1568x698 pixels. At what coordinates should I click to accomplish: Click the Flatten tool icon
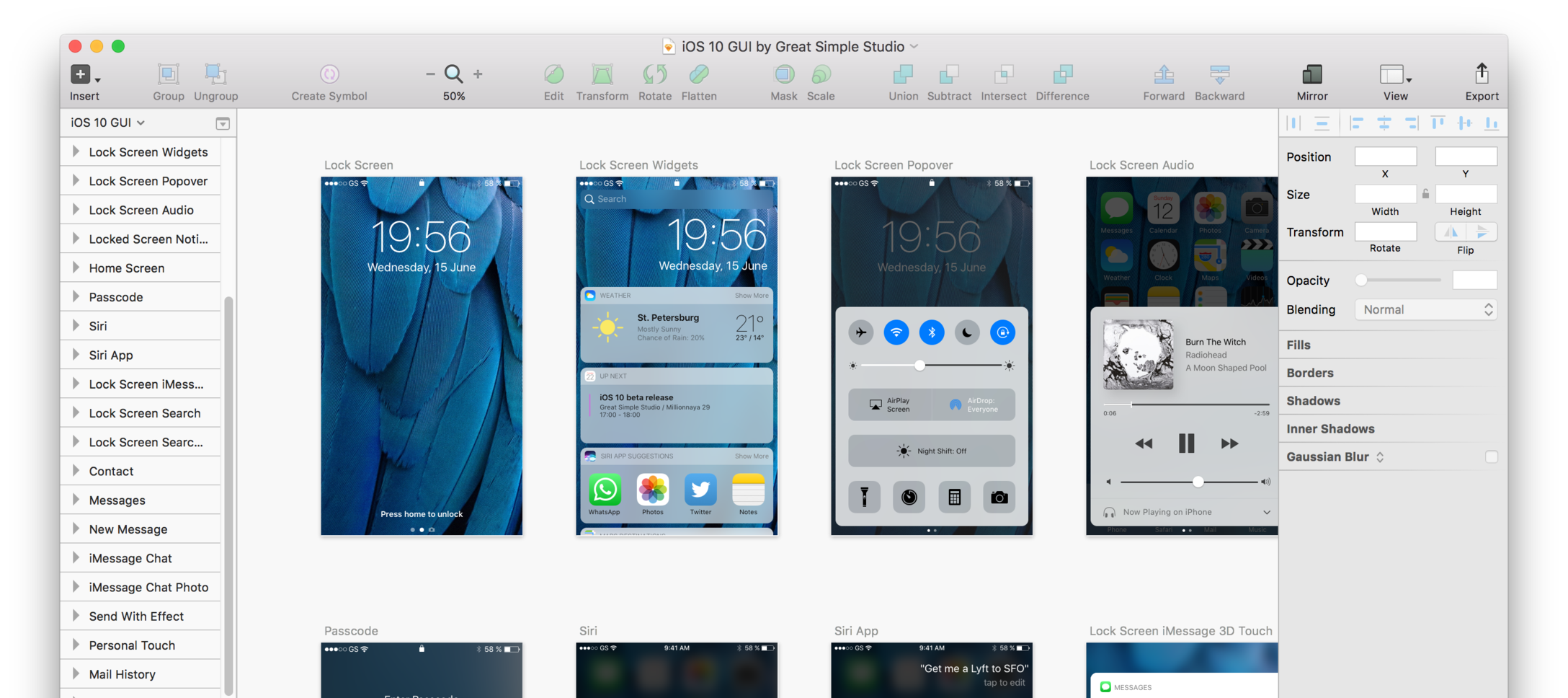699,74
